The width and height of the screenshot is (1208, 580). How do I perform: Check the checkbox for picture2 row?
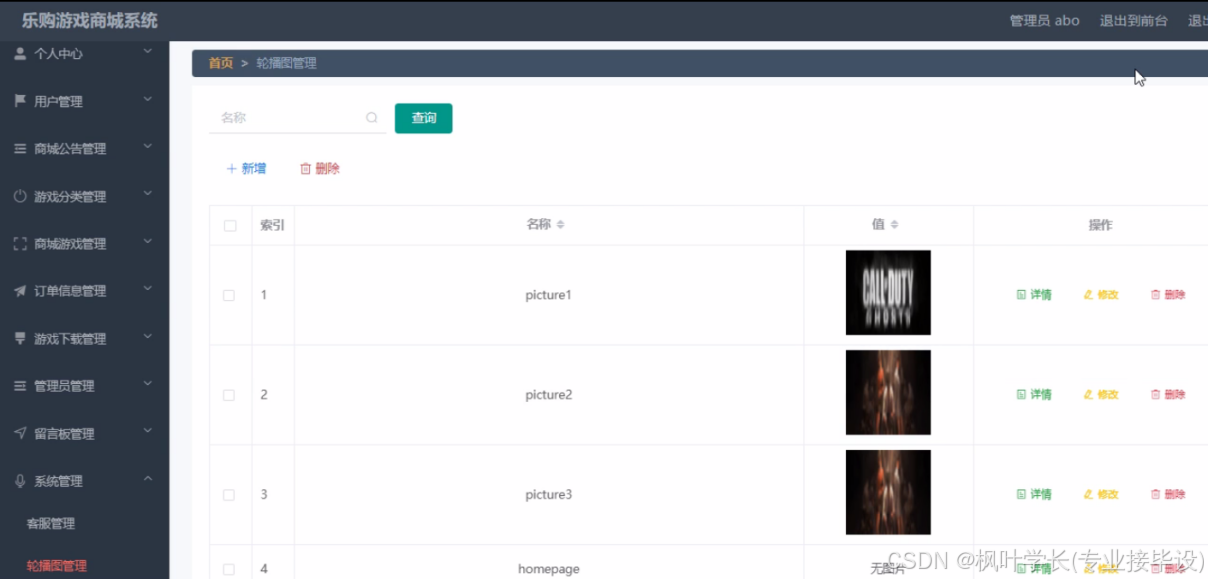(x=229, y=395)
